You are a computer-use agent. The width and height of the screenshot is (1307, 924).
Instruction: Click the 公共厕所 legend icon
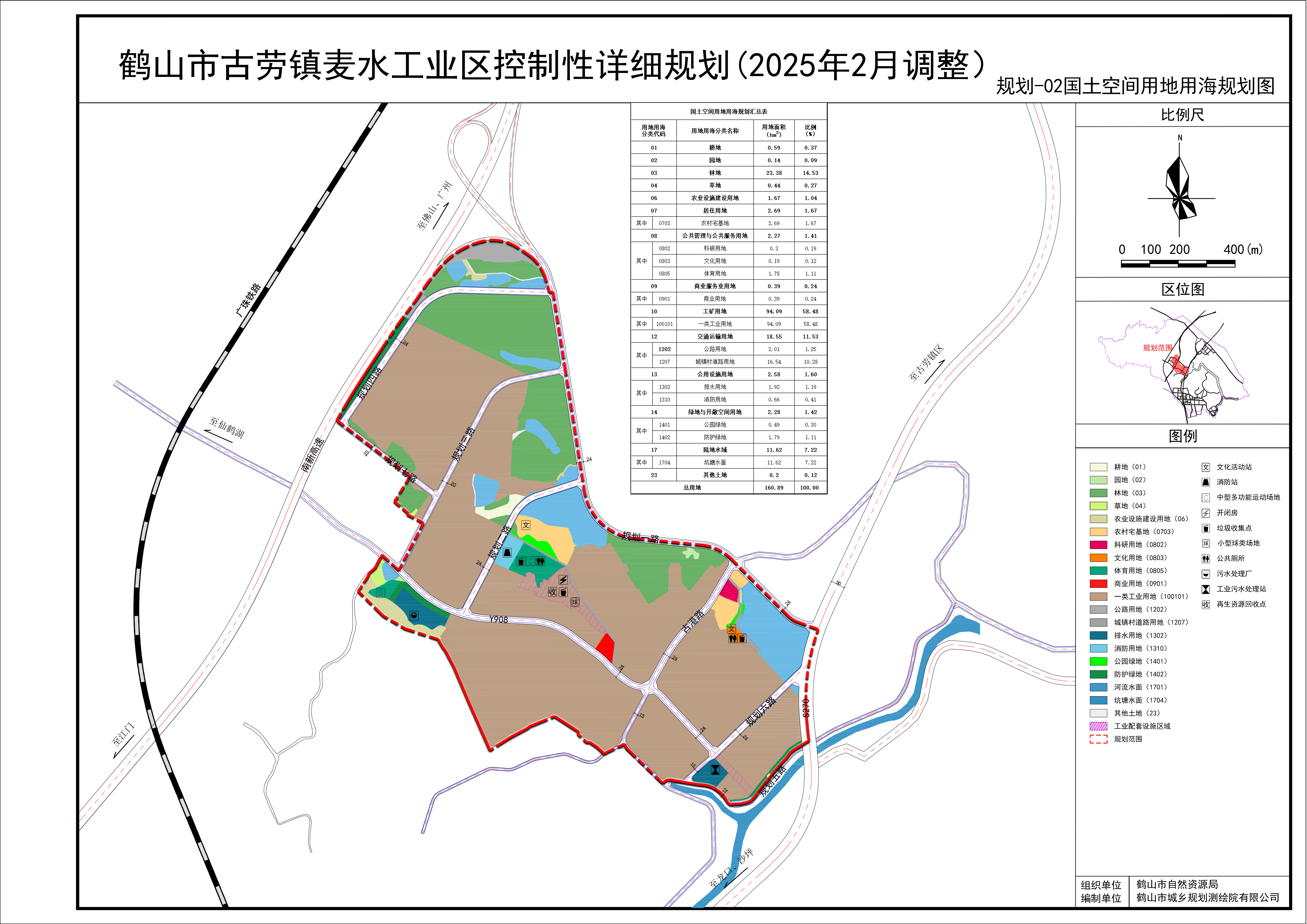coord(1205,559)
